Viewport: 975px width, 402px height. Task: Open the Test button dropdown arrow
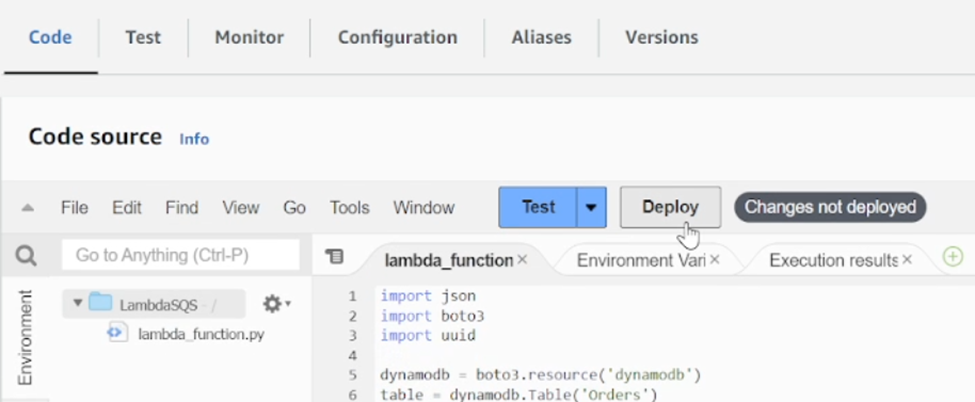coord(591,207)
